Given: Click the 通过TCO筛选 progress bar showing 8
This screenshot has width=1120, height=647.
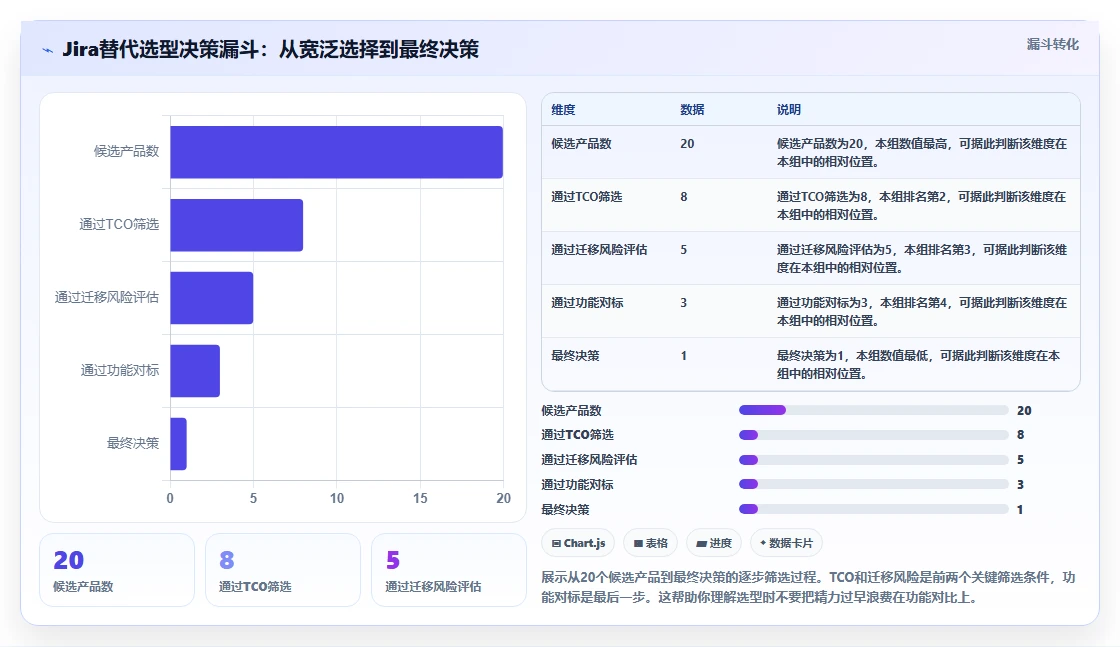Looking at the screenshot, I should point(874,435).
